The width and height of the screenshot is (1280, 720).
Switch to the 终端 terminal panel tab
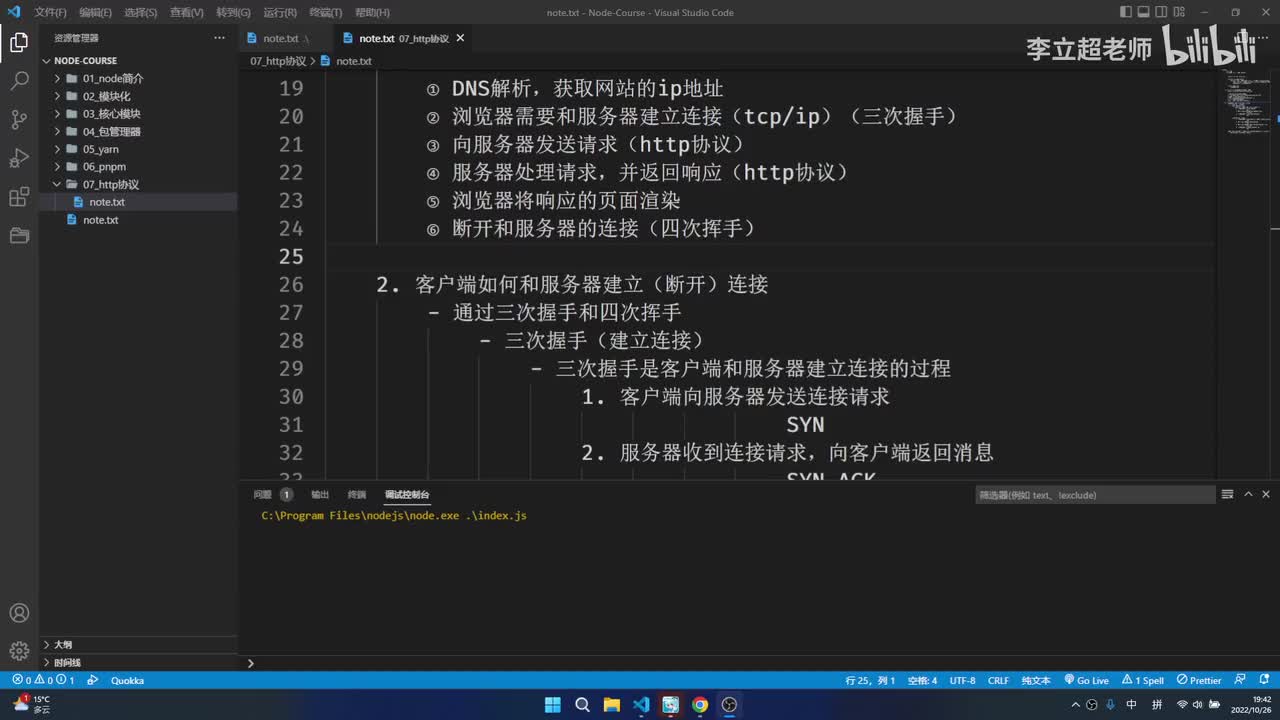(357, 494)
